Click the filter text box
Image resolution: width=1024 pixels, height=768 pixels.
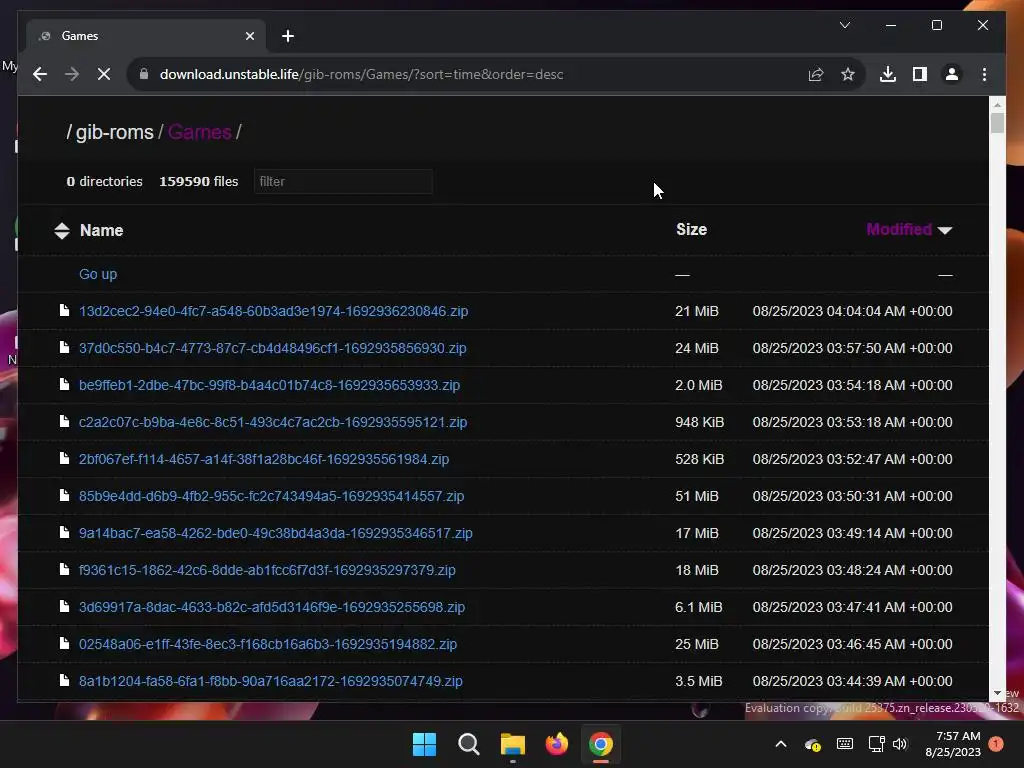pyautogui.click(x=343, y=182)
